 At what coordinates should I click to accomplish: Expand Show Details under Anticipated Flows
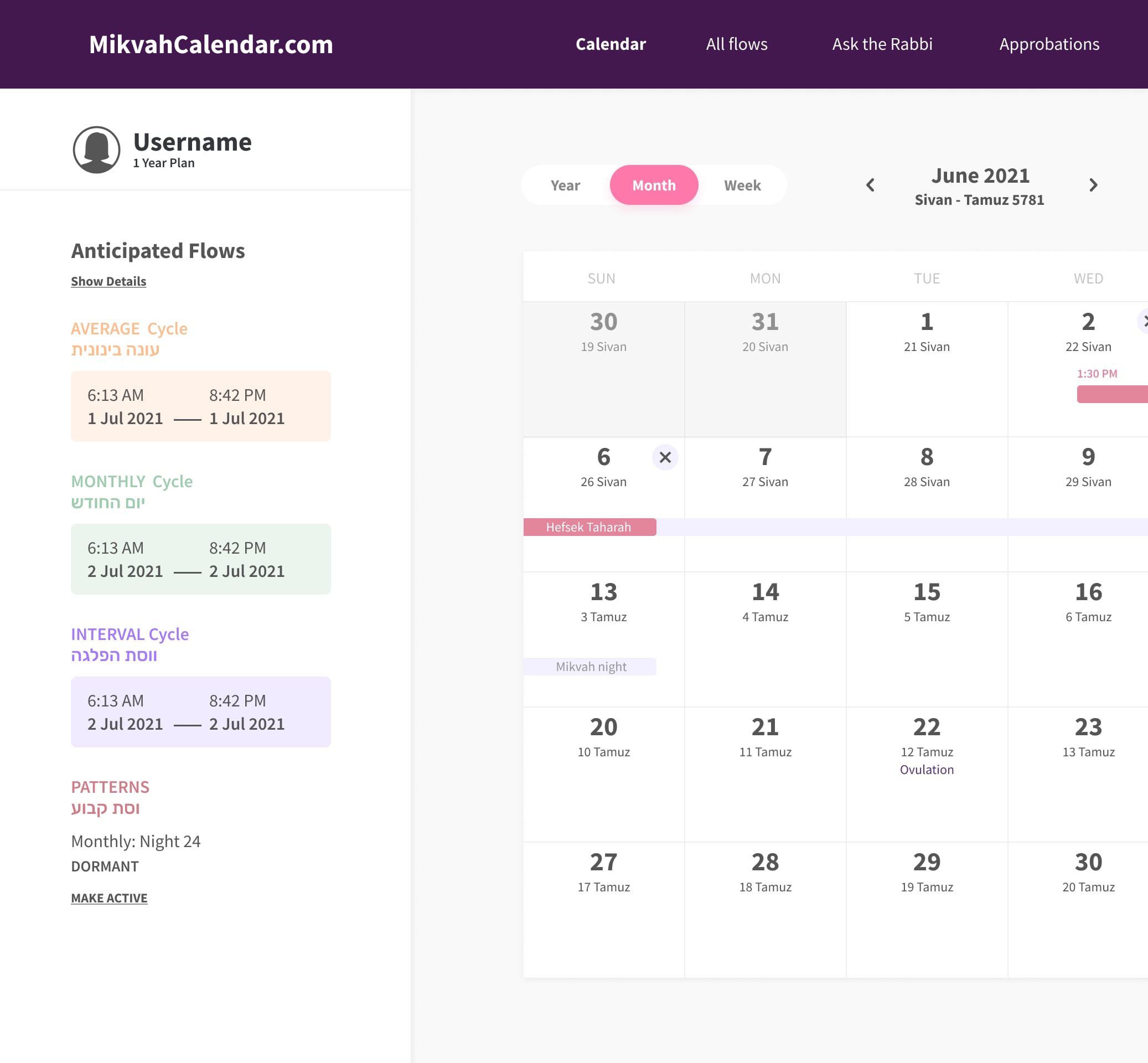(x=108, y=281)
